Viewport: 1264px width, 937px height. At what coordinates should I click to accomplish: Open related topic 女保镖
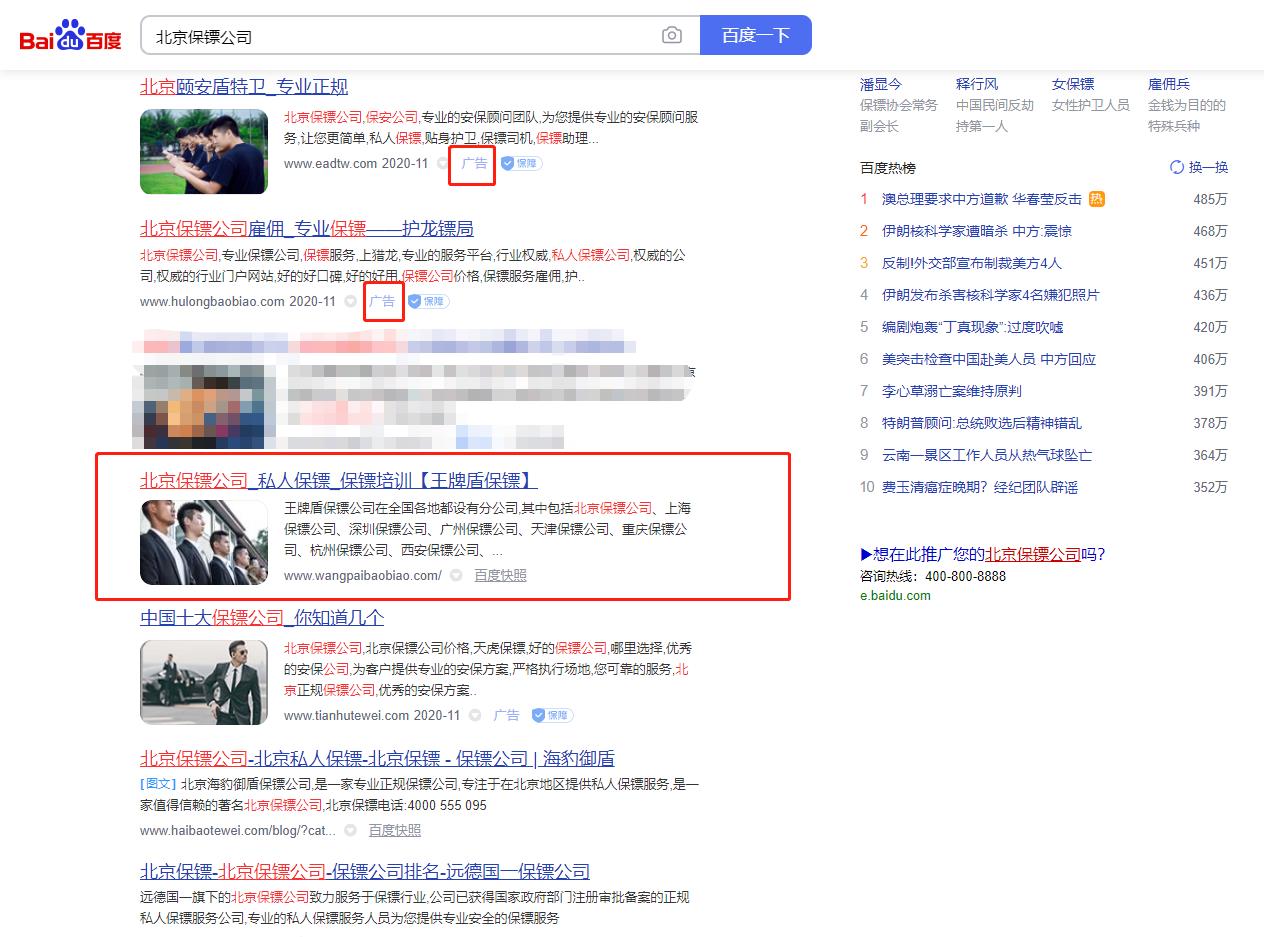point(1073,84)
